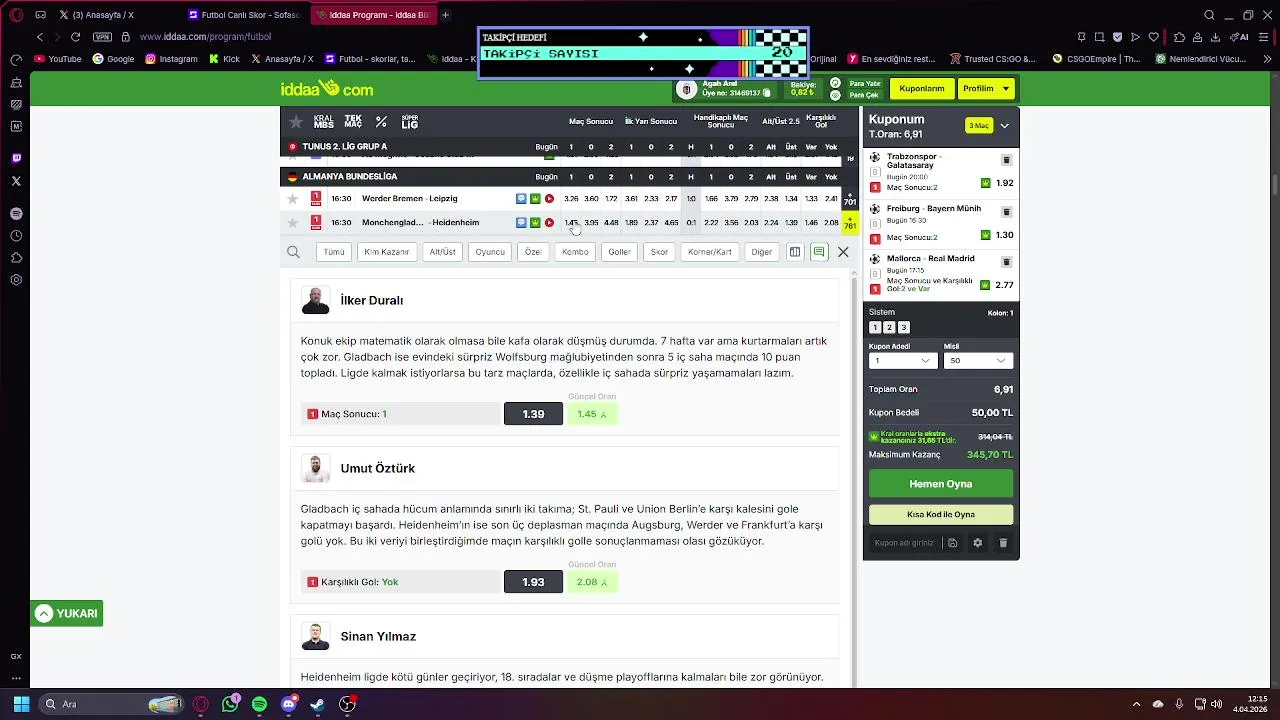Open the Diğer market tab
Image resolution: width=1280 pixels, height=720 pixels.
point(762,252)
